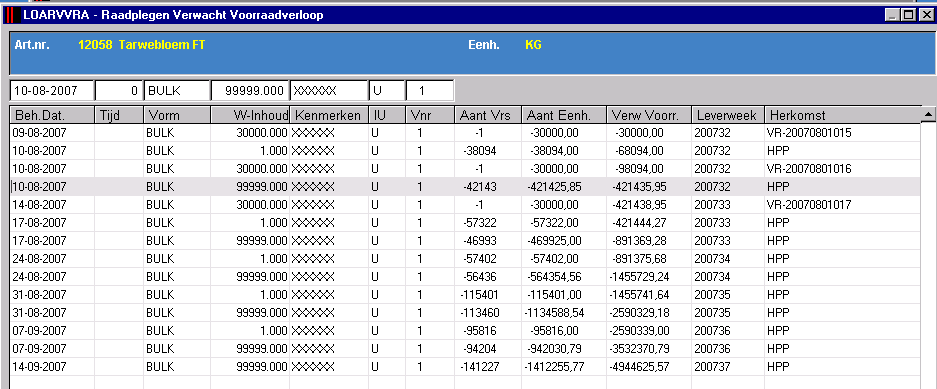
Task: Click the value -1455741,64
Action: point(639,295)
